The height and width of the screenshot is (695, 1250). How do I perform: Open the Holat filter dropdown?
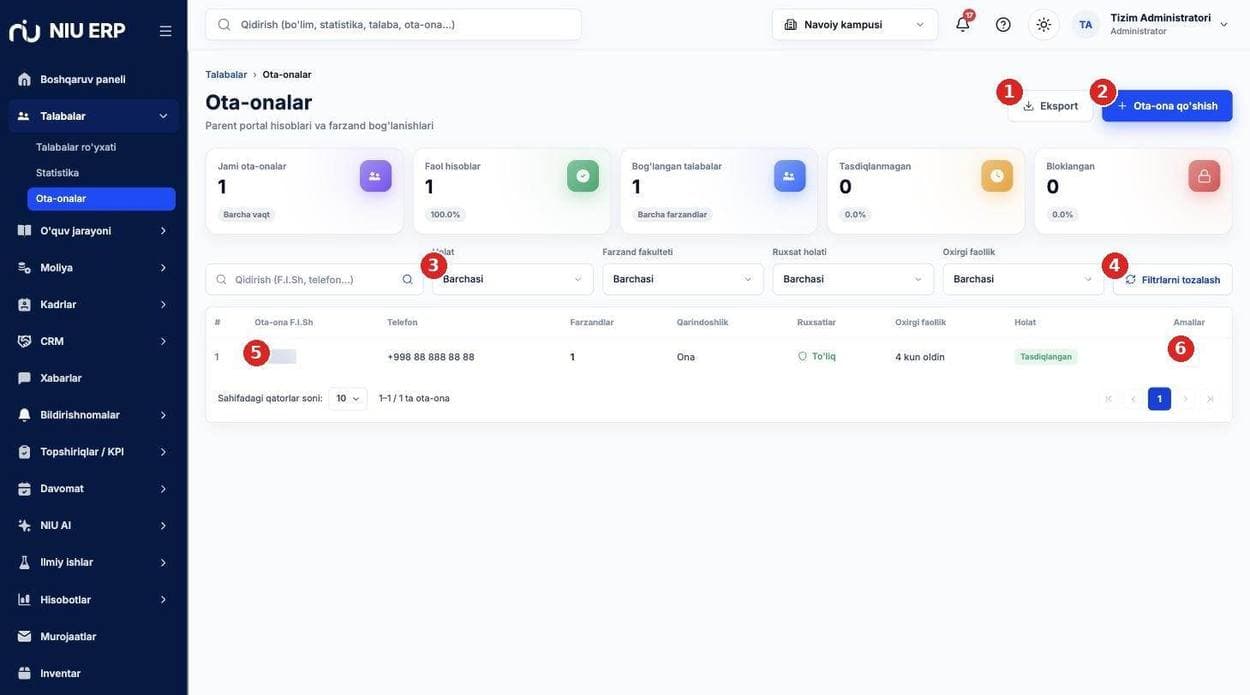coord(513,279)
